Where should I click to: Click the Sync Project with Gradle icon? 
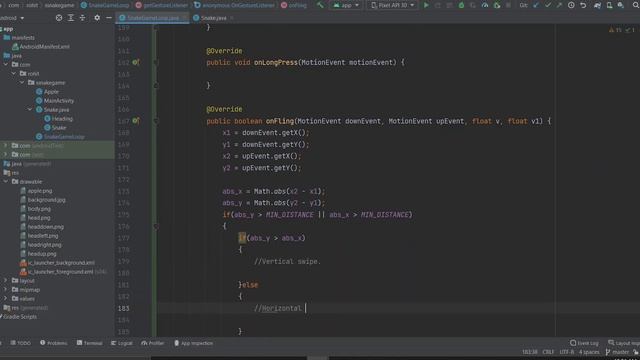click(597, 5)
